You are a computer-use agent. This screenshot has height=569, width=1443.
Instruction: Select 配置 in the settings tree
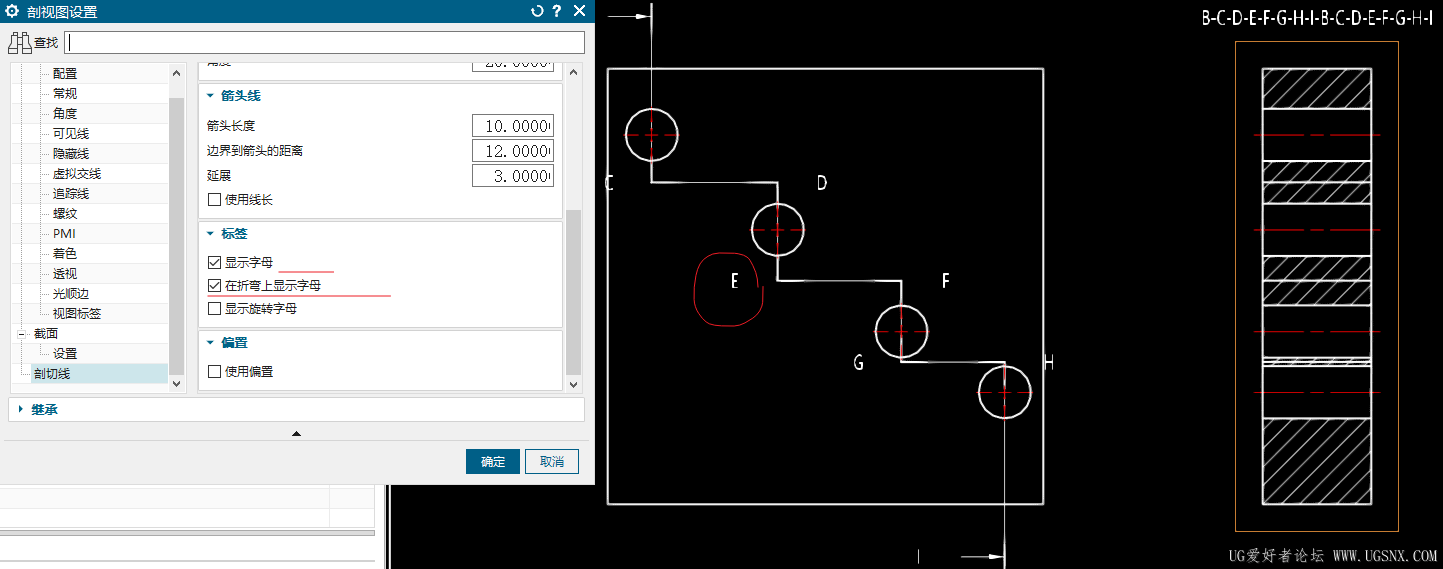(x=65, y=73)
